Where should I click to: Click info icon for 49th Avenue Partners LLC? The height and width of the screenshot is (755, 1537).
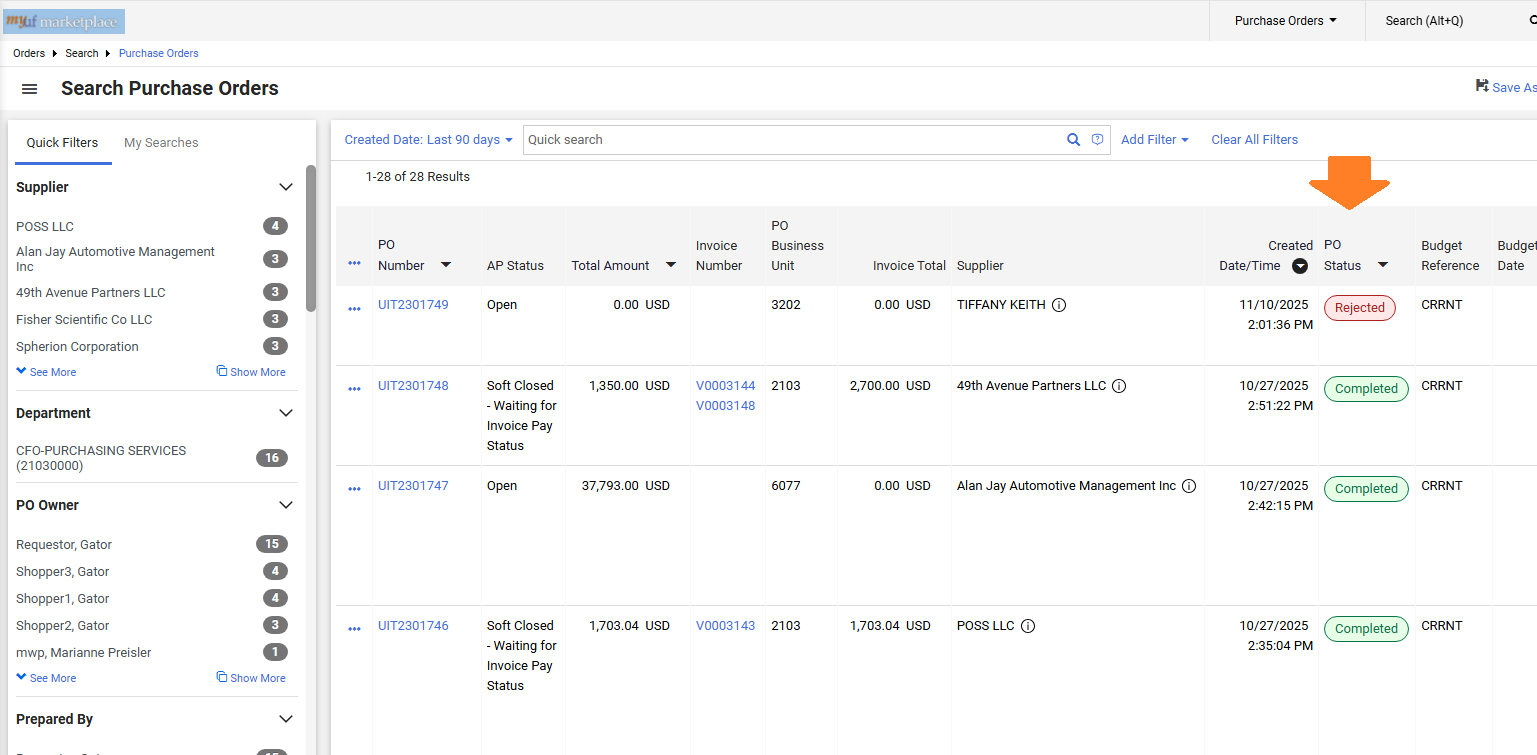pos(1119,386)
